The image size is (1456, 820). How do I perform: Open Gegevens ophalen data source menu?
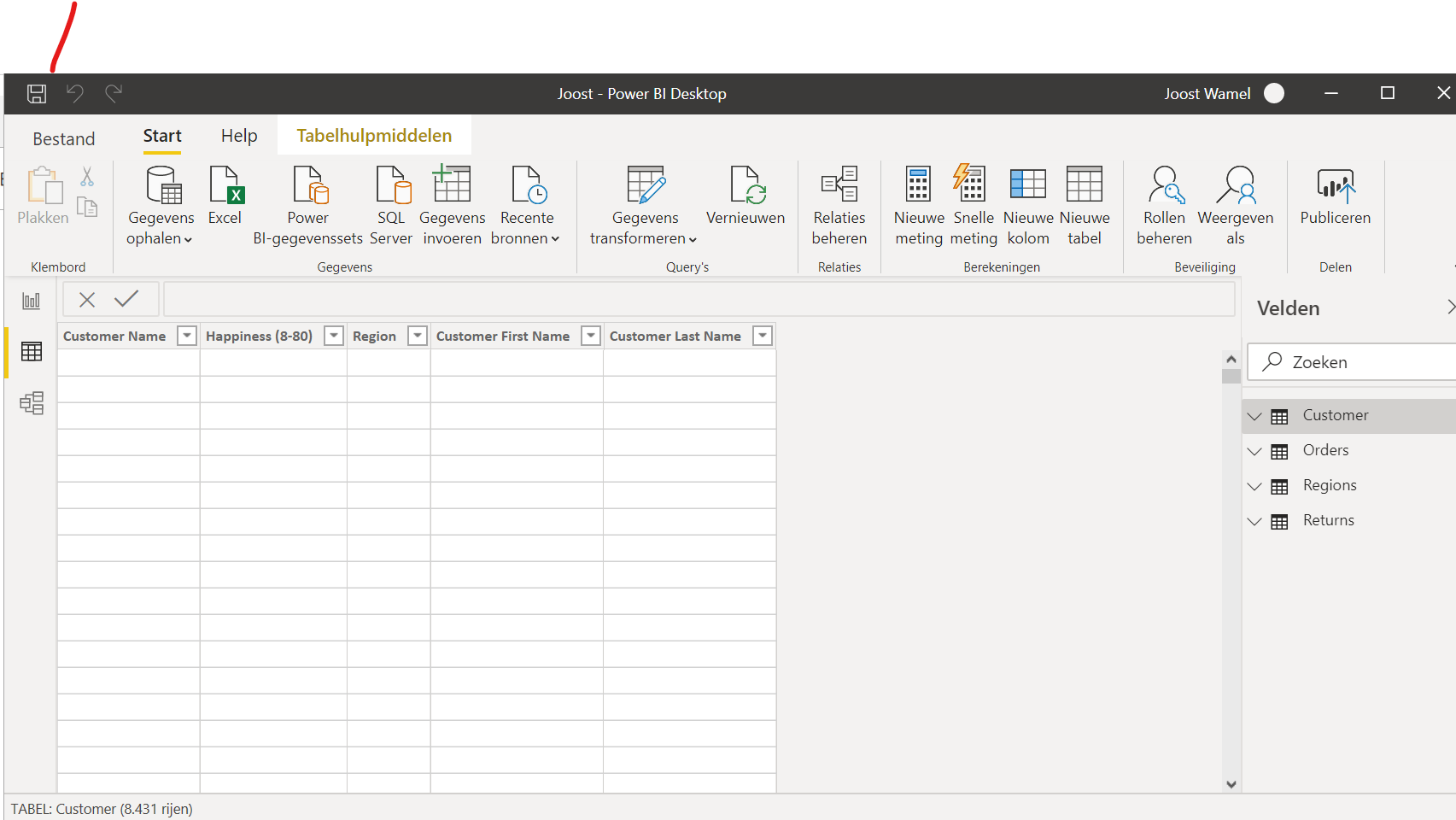[x=161, y=206]
